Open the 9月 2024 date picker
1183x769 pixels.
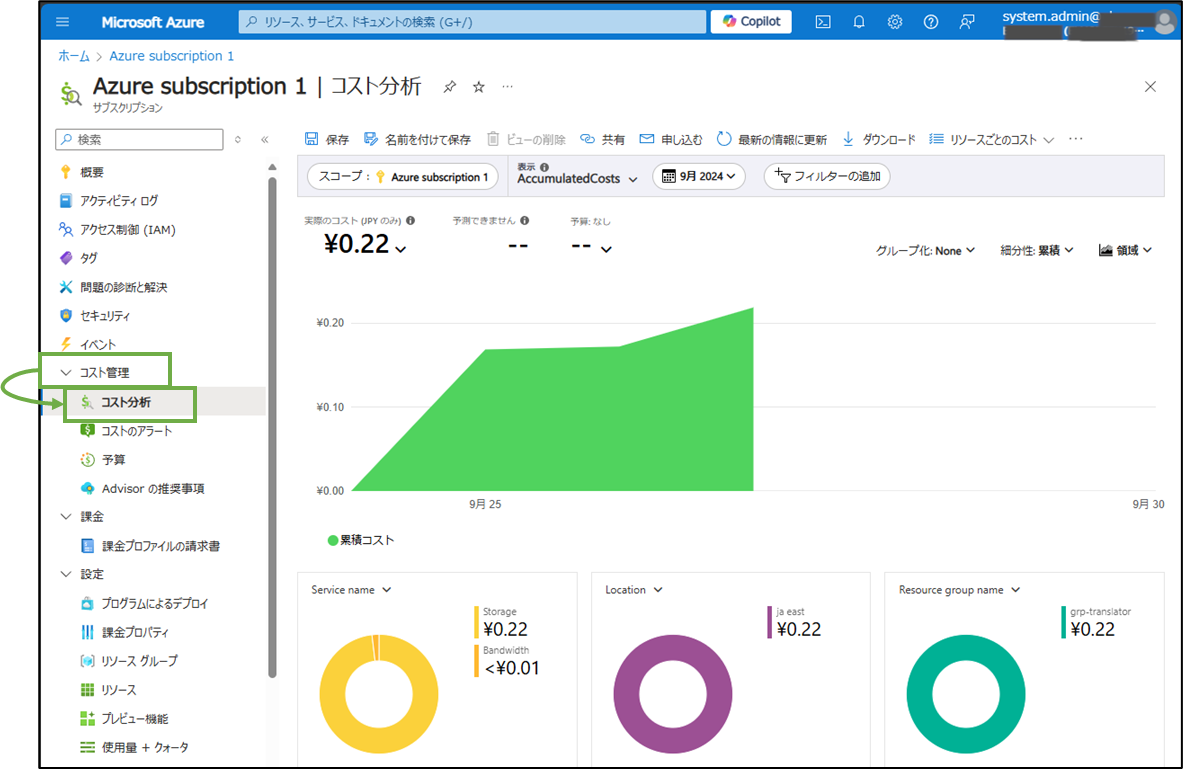tap(699, 176)
